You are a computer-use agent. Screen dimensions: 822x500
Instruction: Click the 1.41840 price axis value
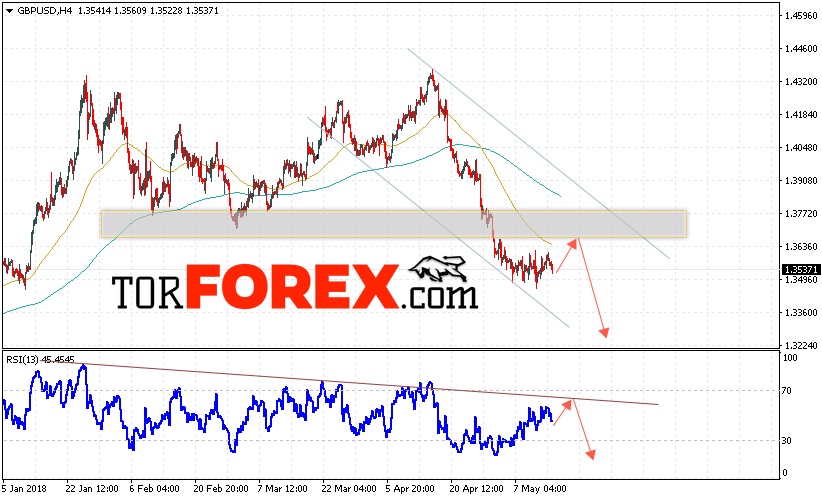point(801,115)
